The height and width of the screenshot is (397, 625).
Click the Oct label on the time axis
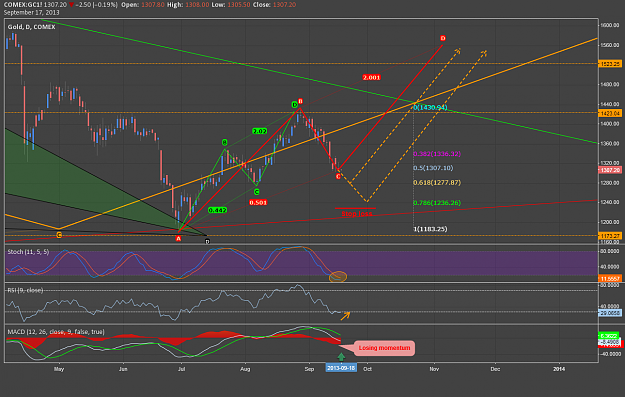(x=368, y=369)
